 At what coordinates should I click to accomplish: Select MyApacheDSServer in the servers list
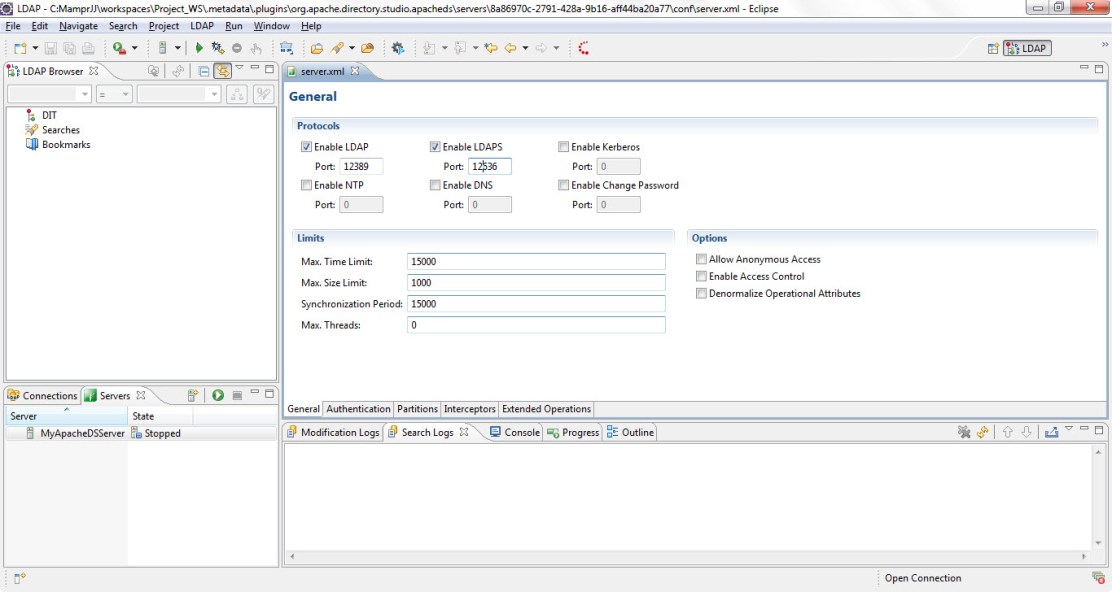(82, 434)
